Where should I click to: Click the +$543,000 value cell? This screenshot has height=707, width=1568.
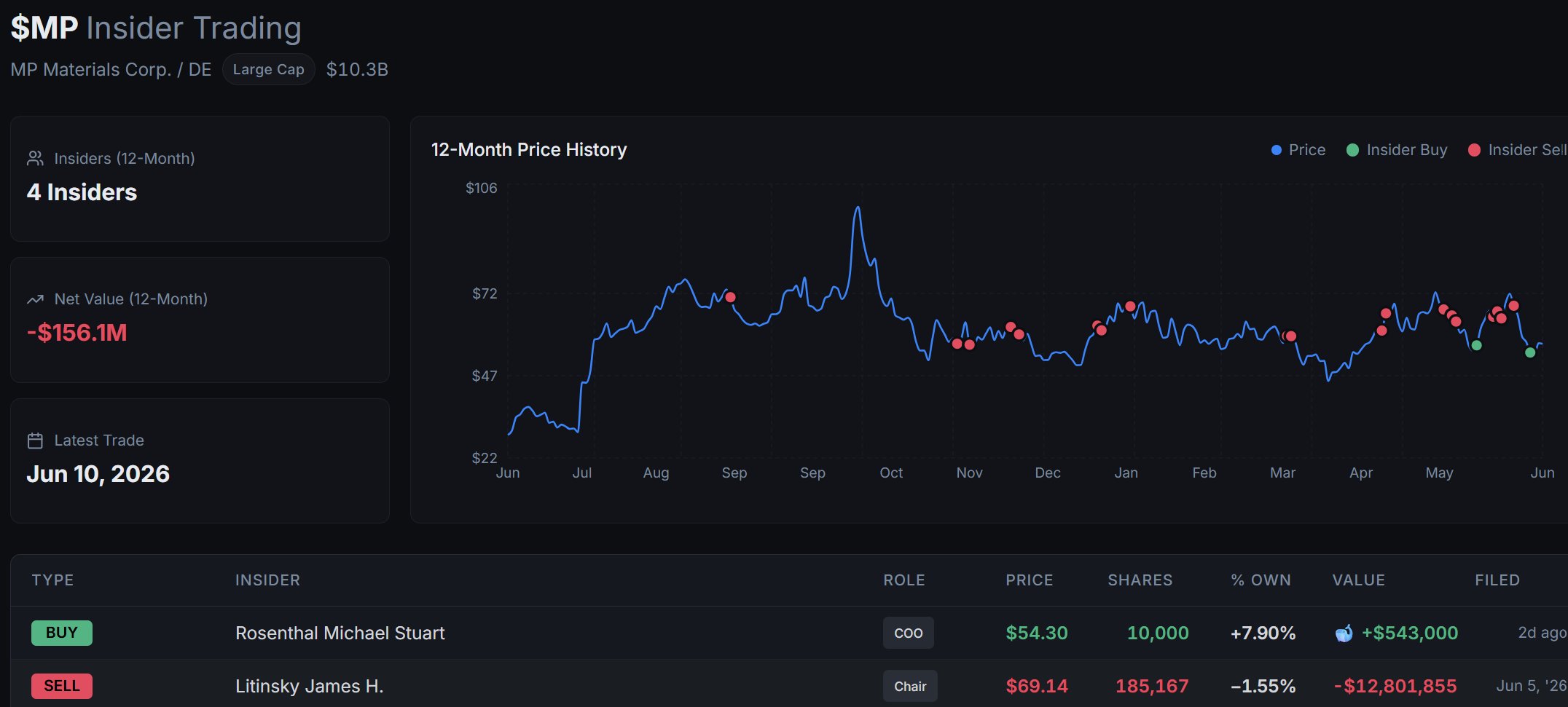pyautogui.click(x=1410, y=633)
